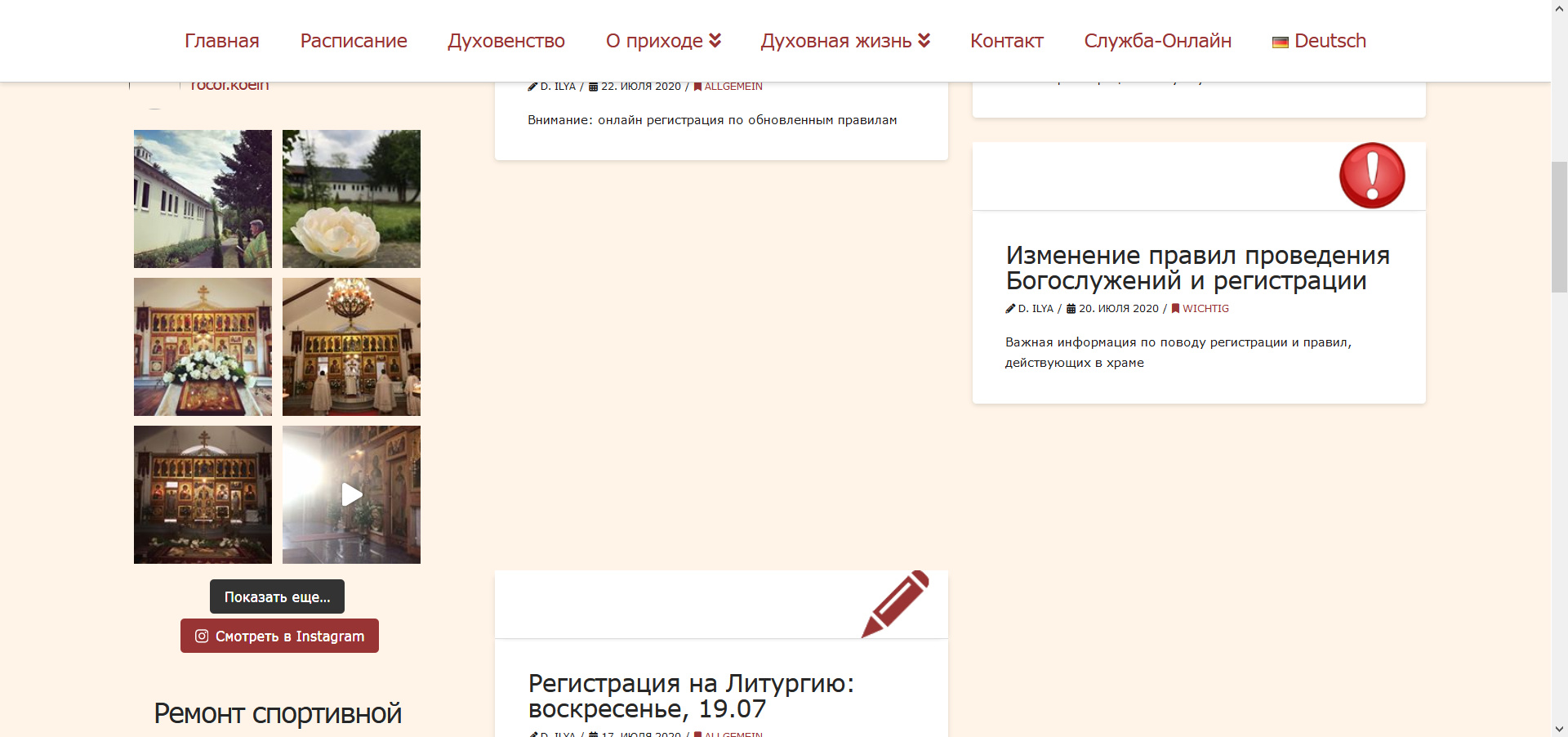Viewport: 1568px width, 737px height.
Task: Expand the Духовная жизнь dropdown menu
Action: click(845, 41)
